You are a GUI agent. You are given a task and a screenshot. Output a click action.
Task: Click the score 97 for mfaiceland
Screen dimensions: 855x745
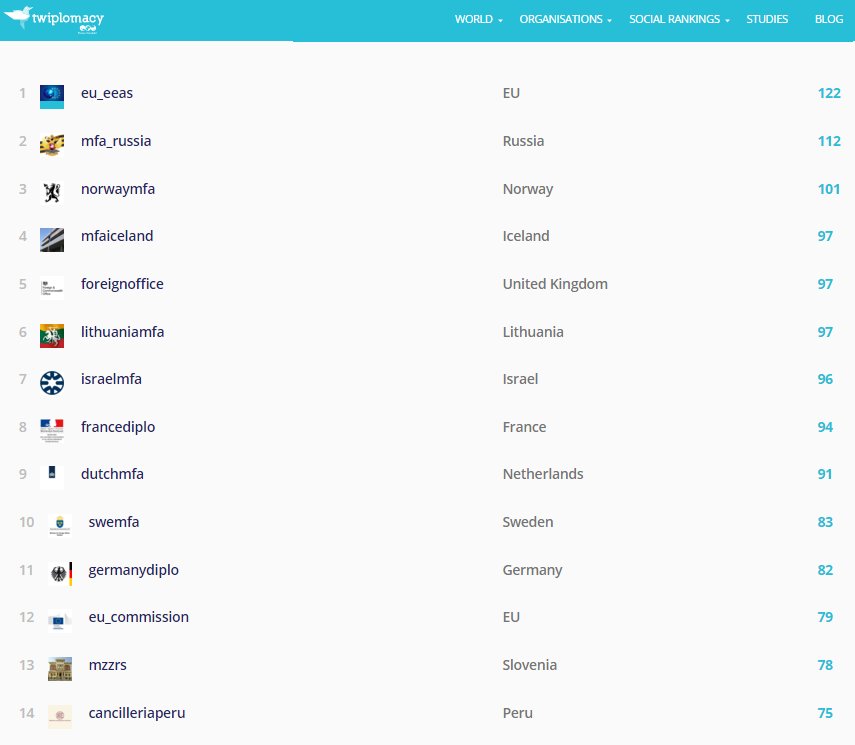click(x=825, y=236)
